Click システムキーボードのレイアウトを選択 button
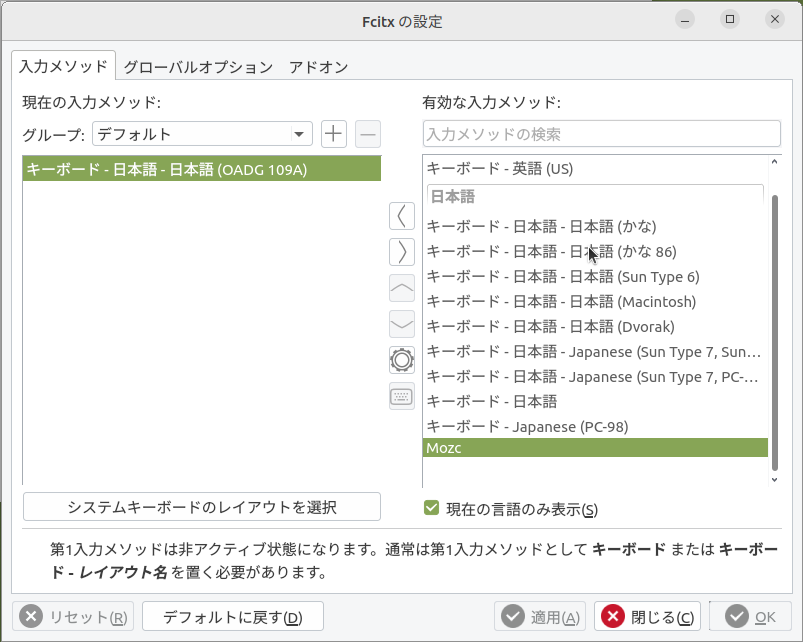 click(x=201, y=507)
